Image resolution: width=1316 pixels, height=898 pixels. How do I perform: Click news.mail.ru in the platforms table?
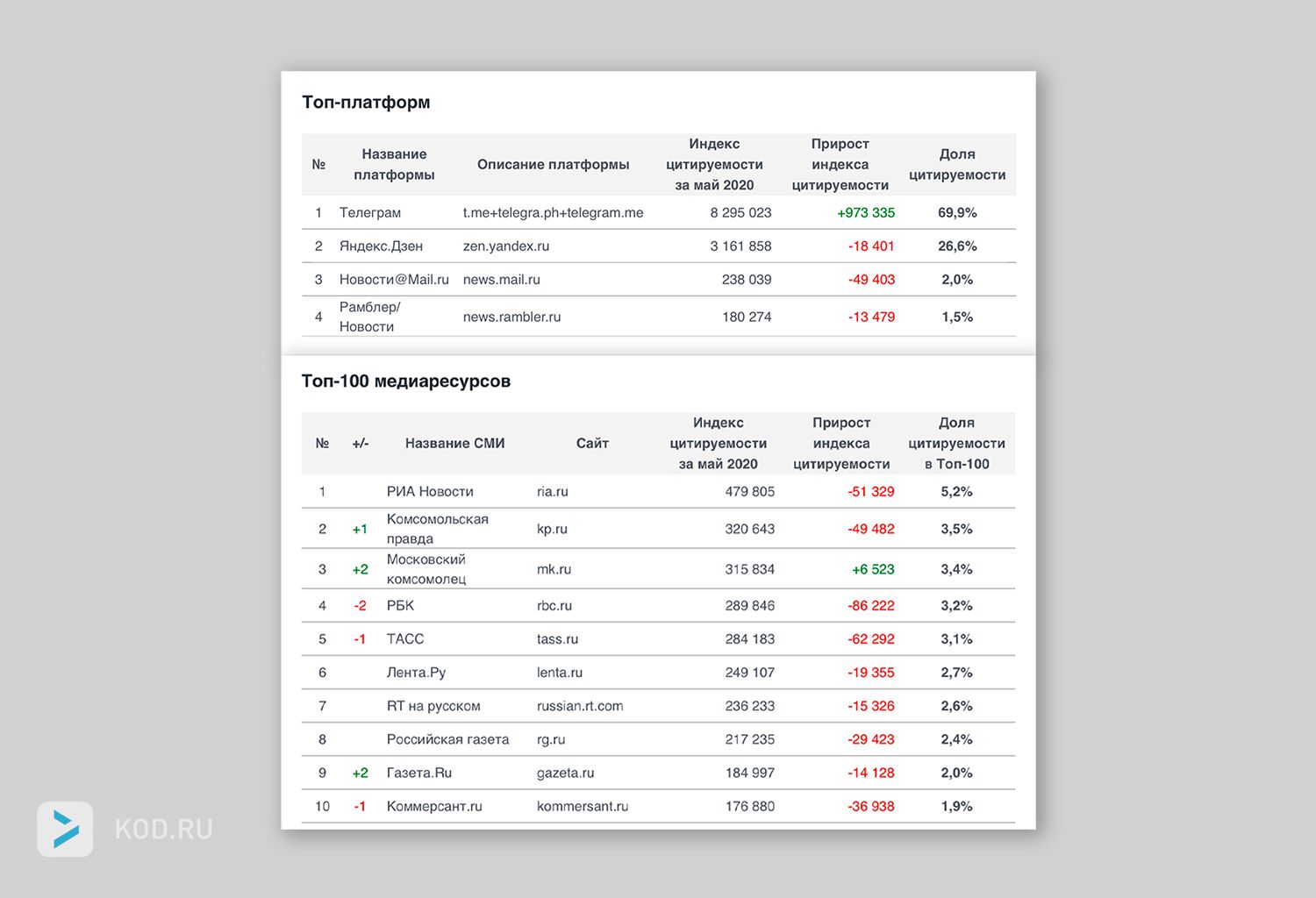click(x=501, y=280)
